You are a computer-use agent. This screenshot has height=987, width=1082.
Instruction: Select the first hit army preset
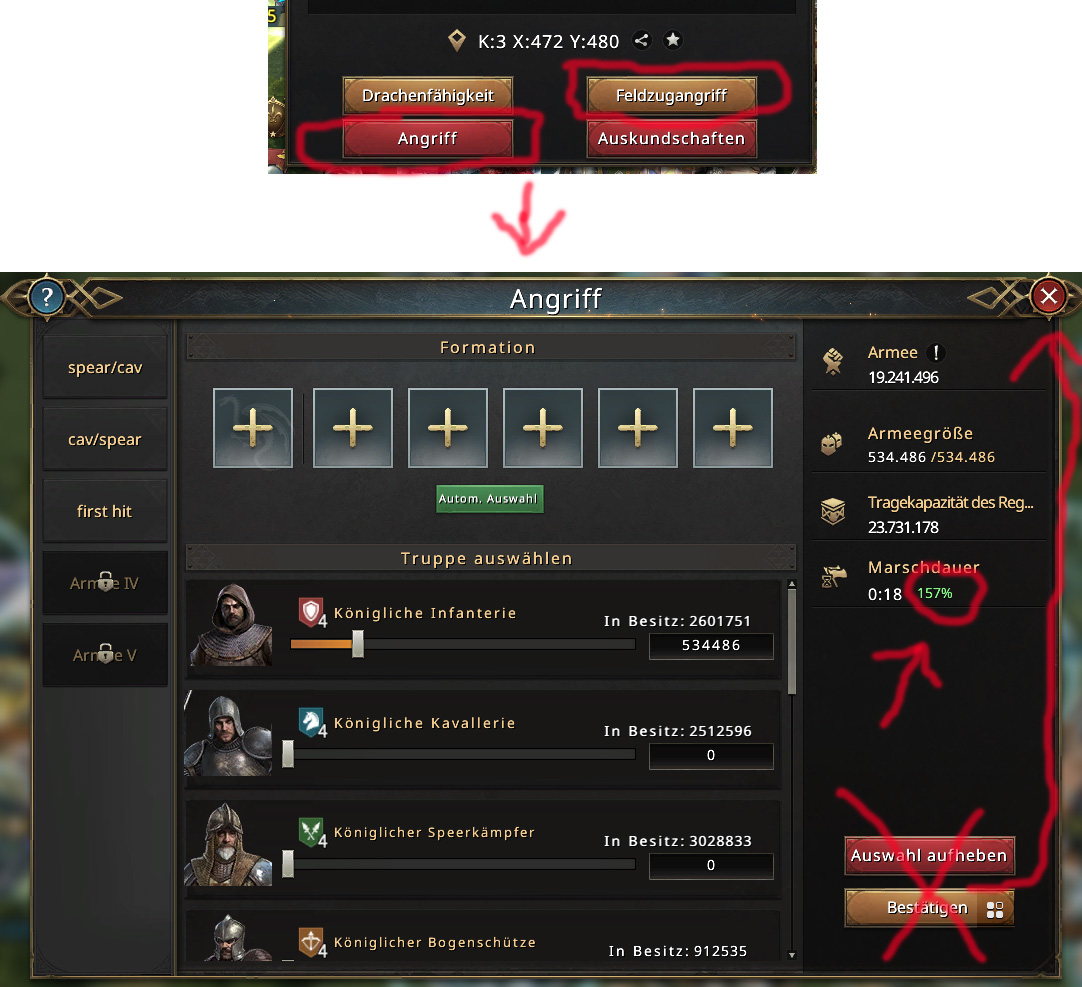[x=105, y=511]
